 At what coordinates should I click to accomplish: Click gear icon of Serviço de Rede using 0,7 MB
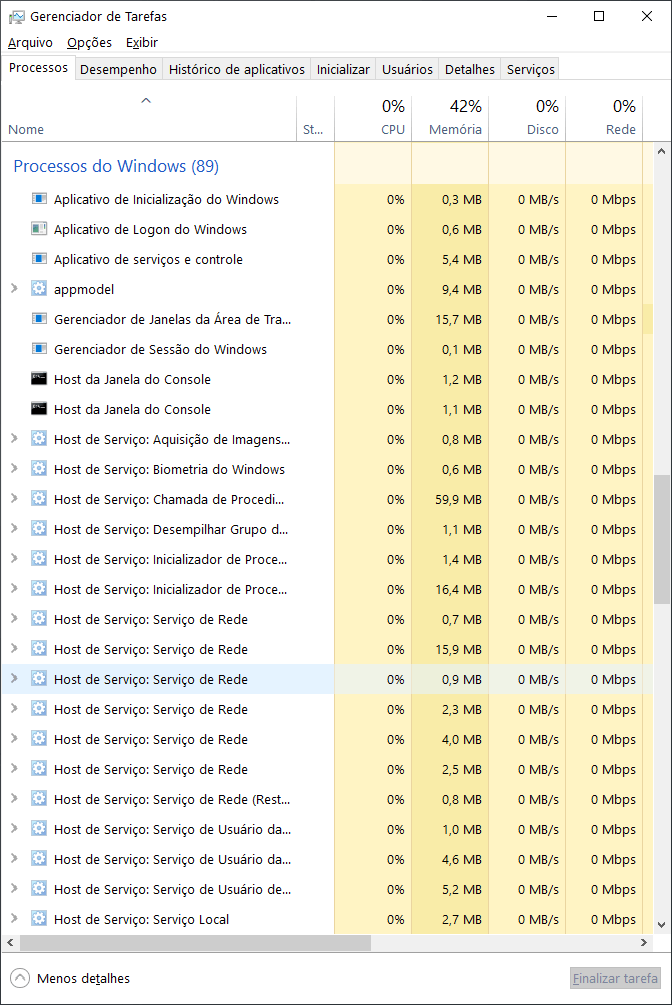(x=39, y=619)
